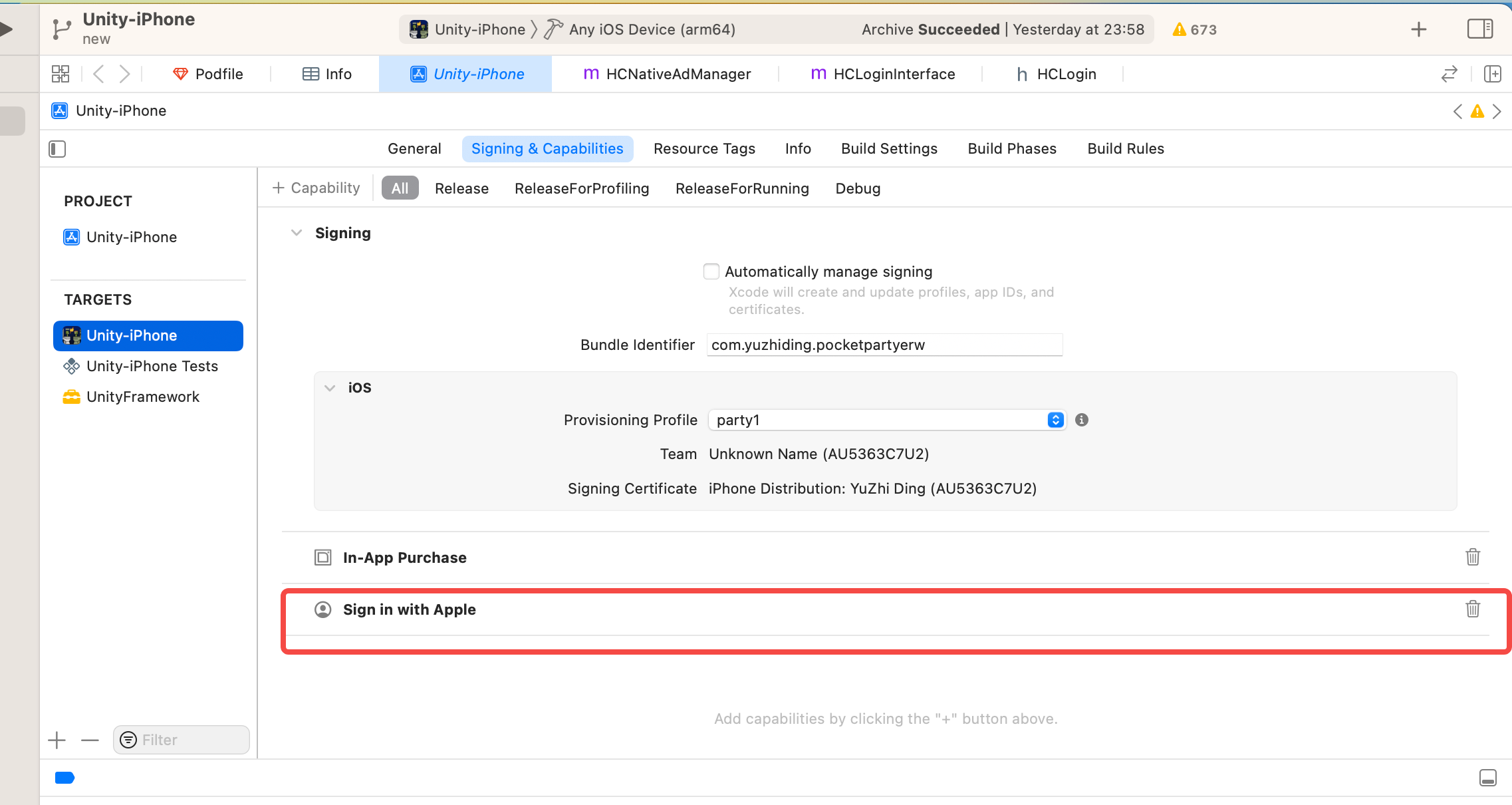Viewport: 1512px width, 805px height.
Task: Go back with the left navigation arrow
Action: (x=98, y=74)
